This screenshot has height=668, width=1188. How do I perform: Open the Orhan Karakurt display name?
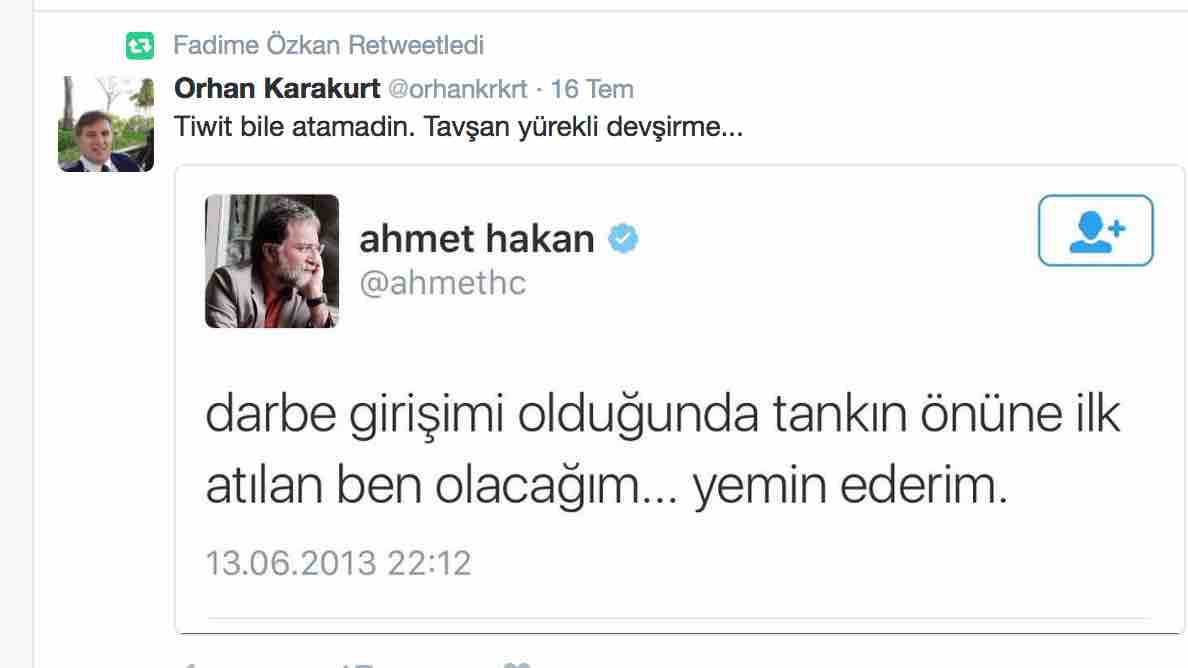point(277,89)
